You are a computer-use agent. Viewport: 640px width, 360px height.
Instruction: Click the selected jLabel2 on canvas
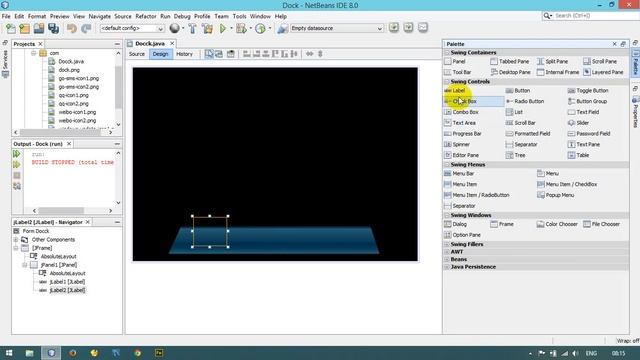(210, 231)
